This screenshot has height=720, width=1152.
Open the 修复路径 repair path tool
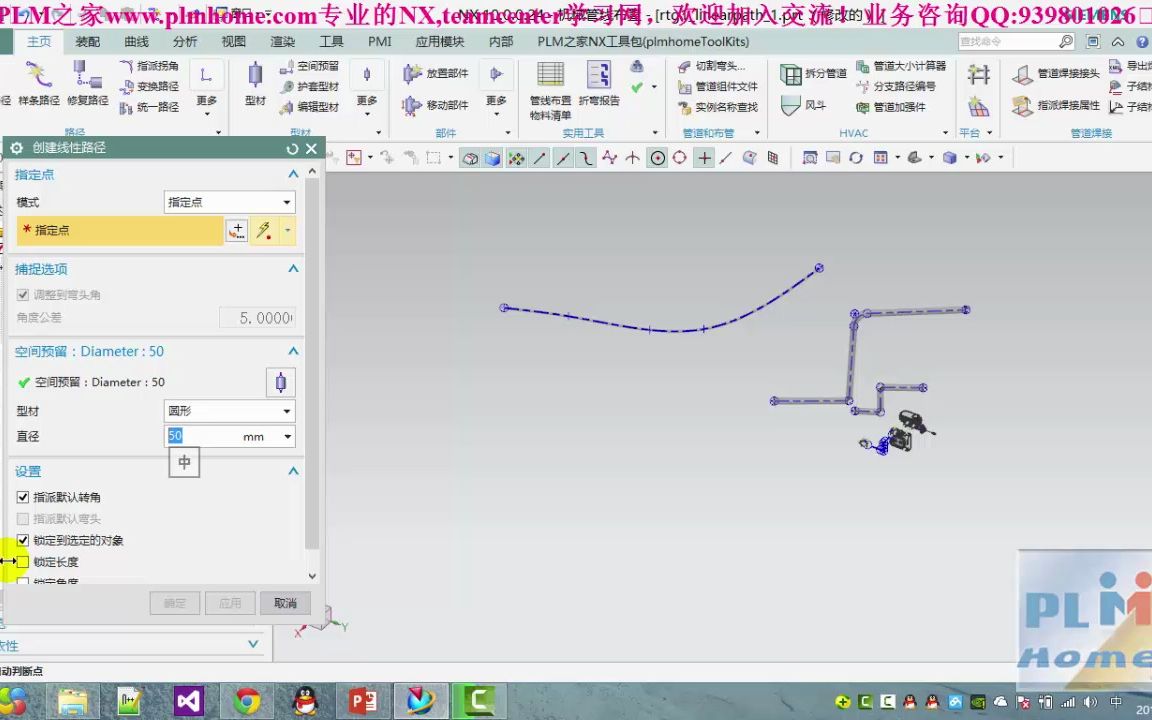[x=87, y=83]
